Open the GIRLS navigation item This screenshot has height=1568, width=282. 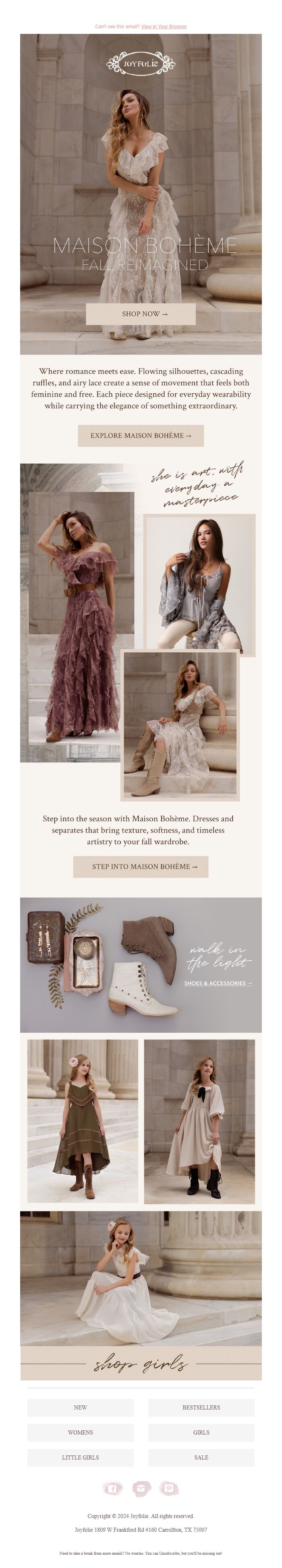(x=201, y=1432)
